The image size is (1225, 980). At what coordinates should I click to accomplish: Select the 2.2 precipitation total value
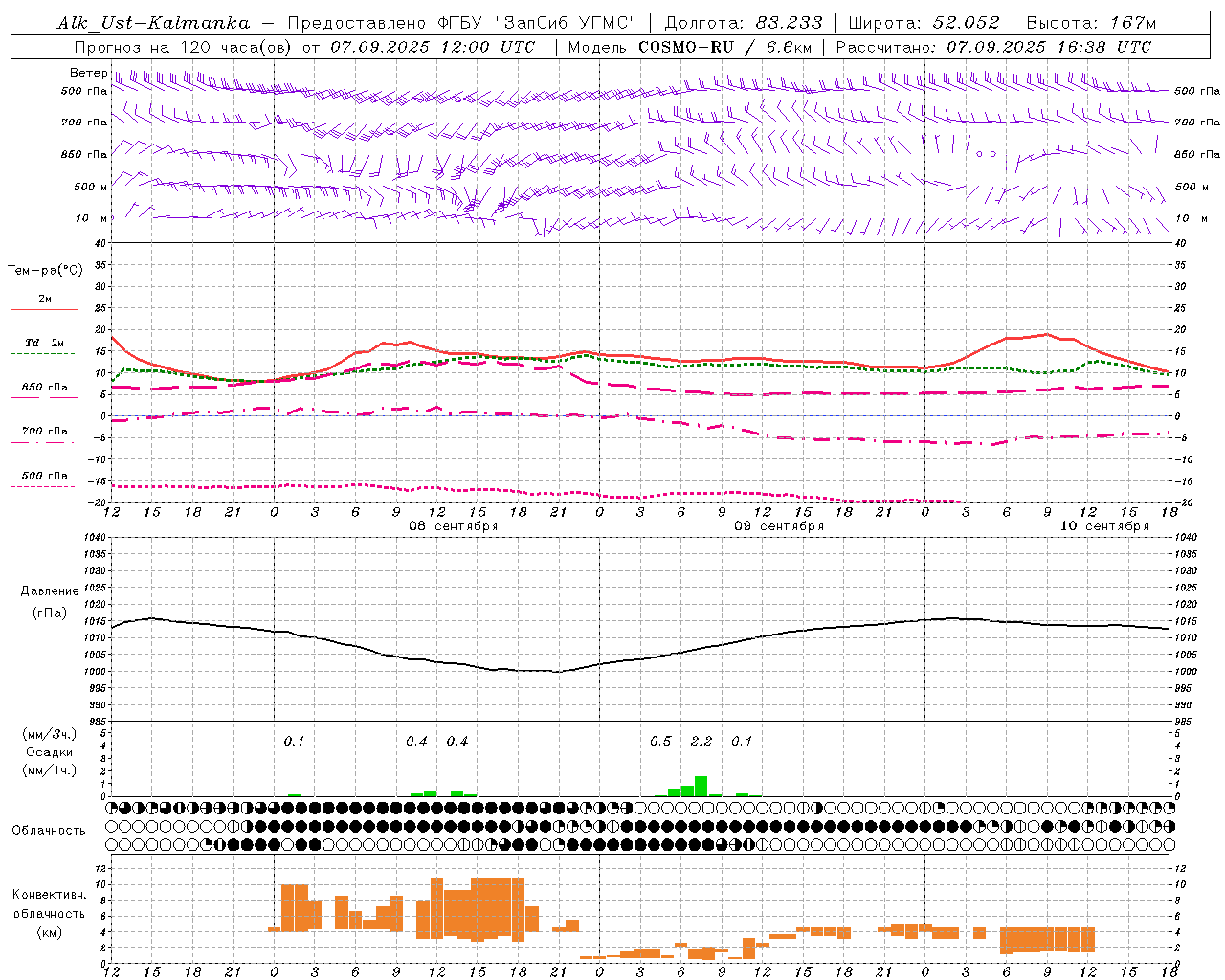[x=702, y=741]
